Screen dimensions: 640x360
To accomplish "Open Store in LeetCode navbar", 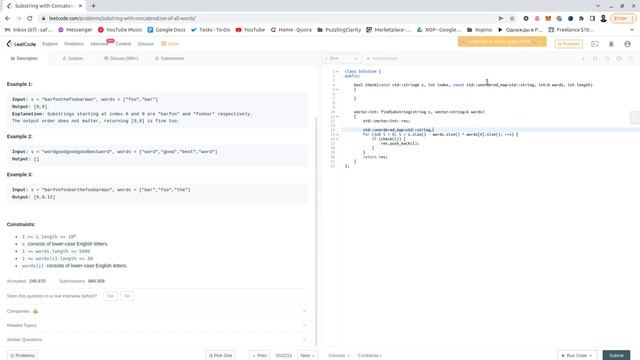I will (x=170, y=44).
